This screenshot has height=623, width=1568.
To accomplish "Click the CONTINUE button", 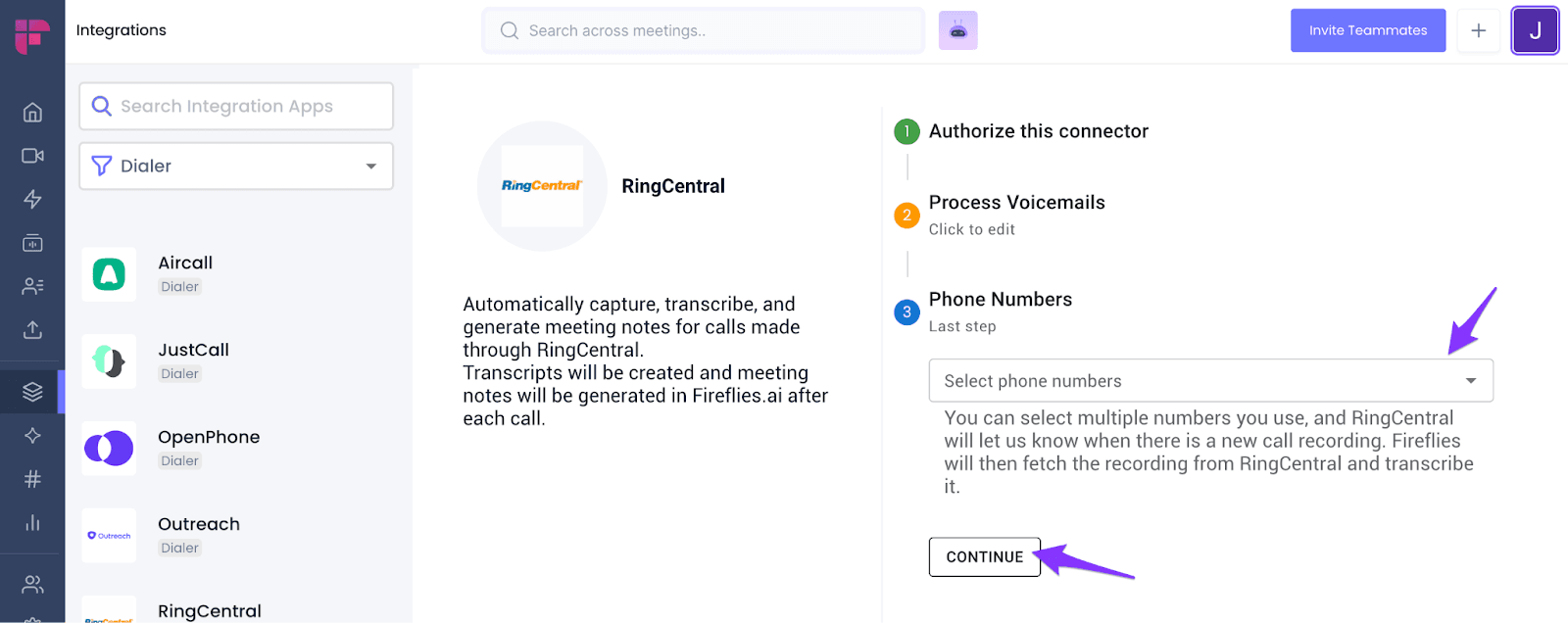I will click(985, 556).
